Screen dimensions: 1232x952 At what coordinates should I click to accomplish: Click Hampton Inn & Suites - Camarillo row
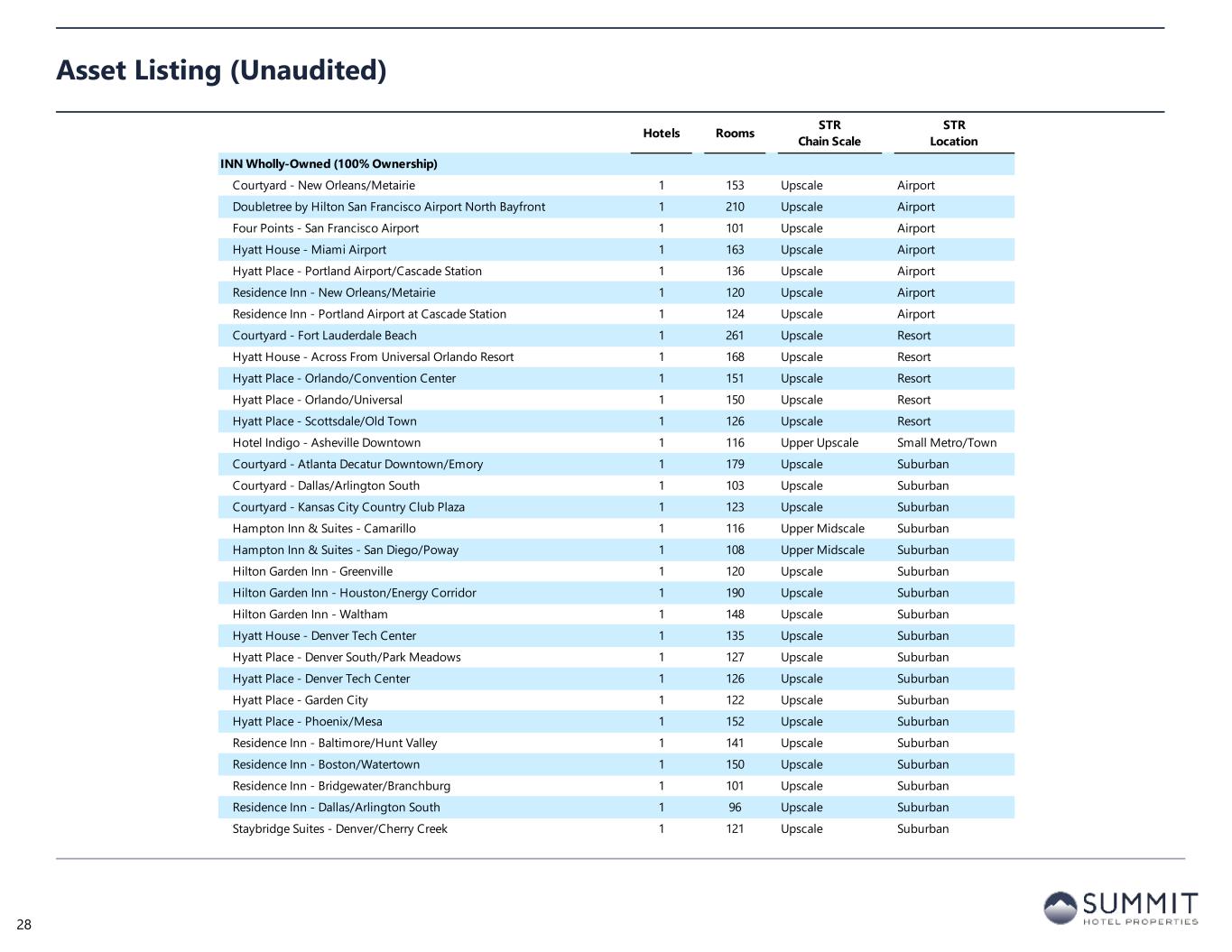(323, 529)
